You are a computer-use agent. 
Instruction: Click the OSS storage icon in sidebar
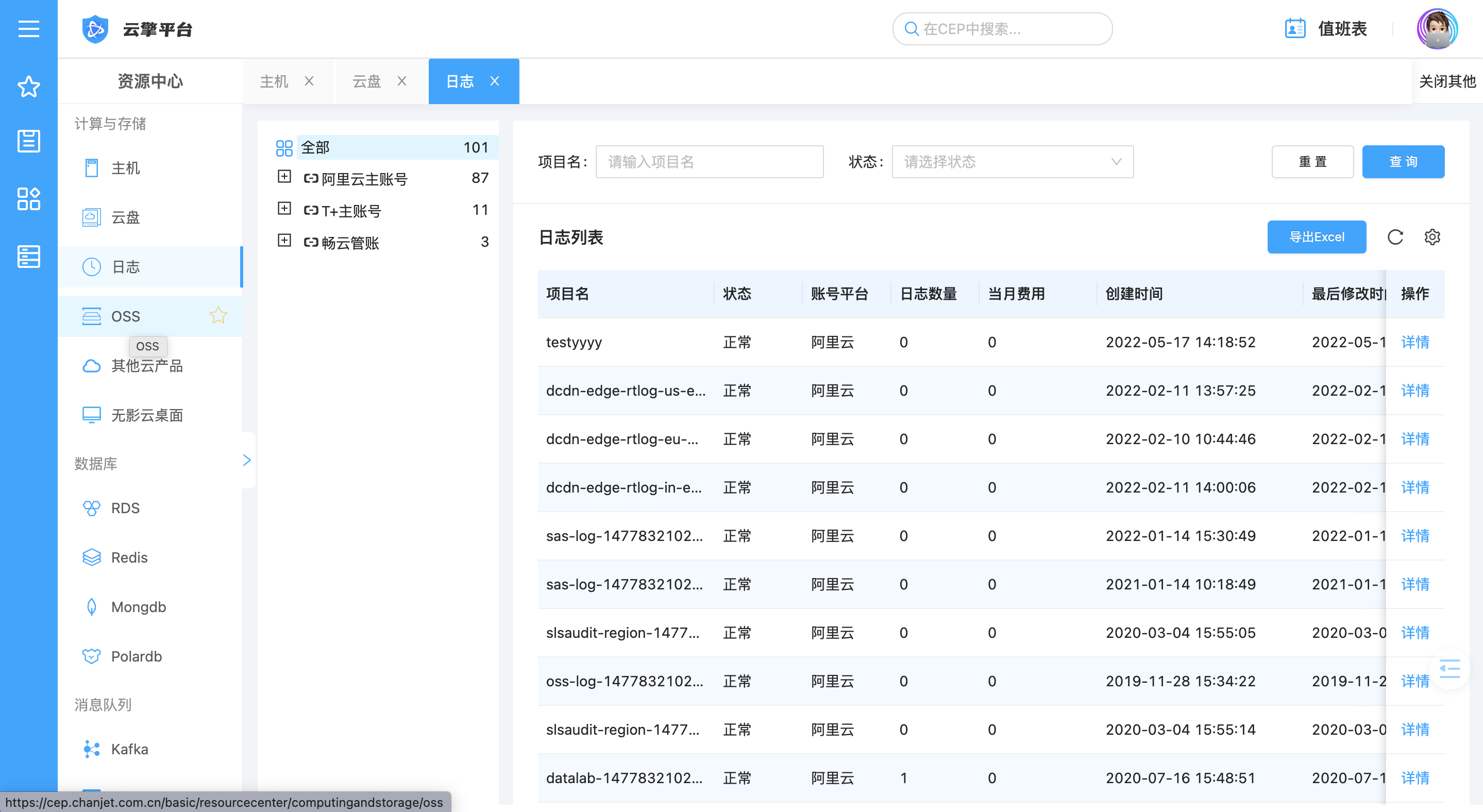click(x=92, y=316)
